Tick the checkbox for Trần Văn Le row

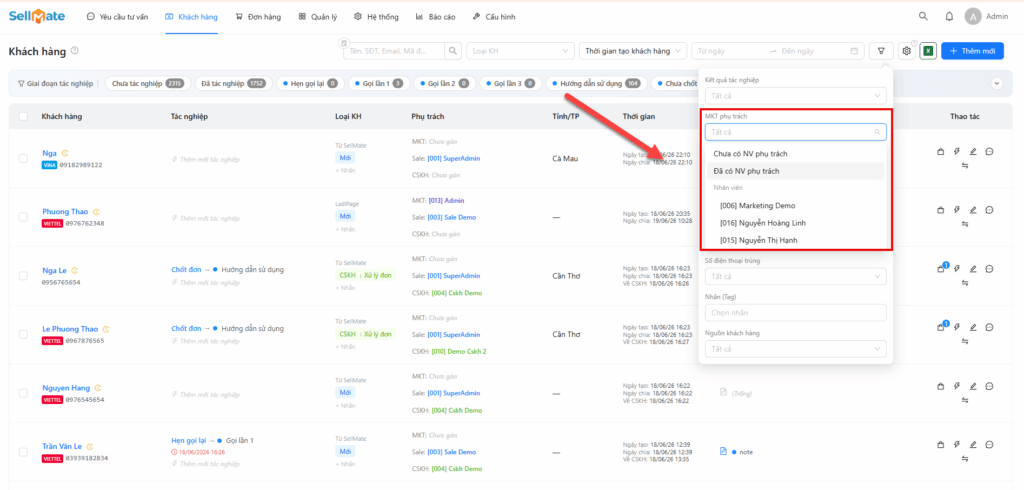tap(24, 452)
